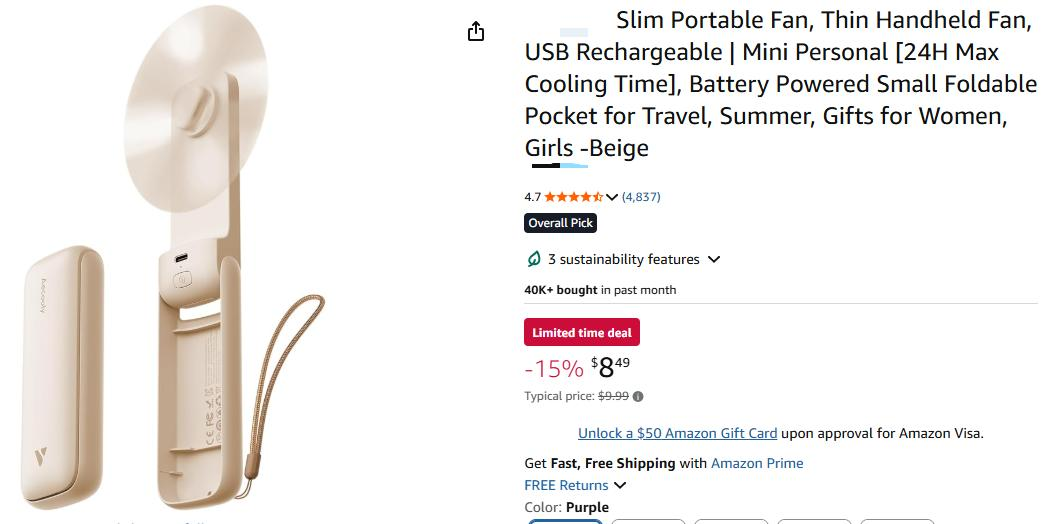Click the Overall Pick badge

tap(560, 223)
